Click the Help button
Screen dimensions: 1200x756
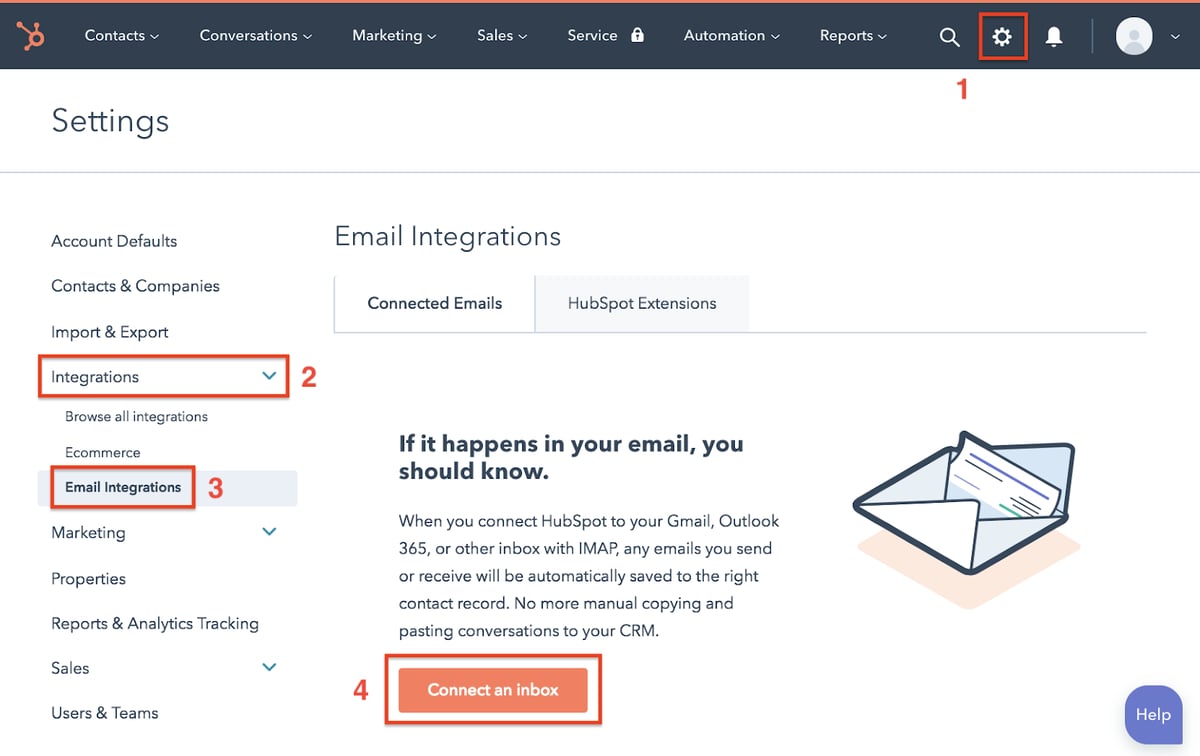(x=1153, y=714)
